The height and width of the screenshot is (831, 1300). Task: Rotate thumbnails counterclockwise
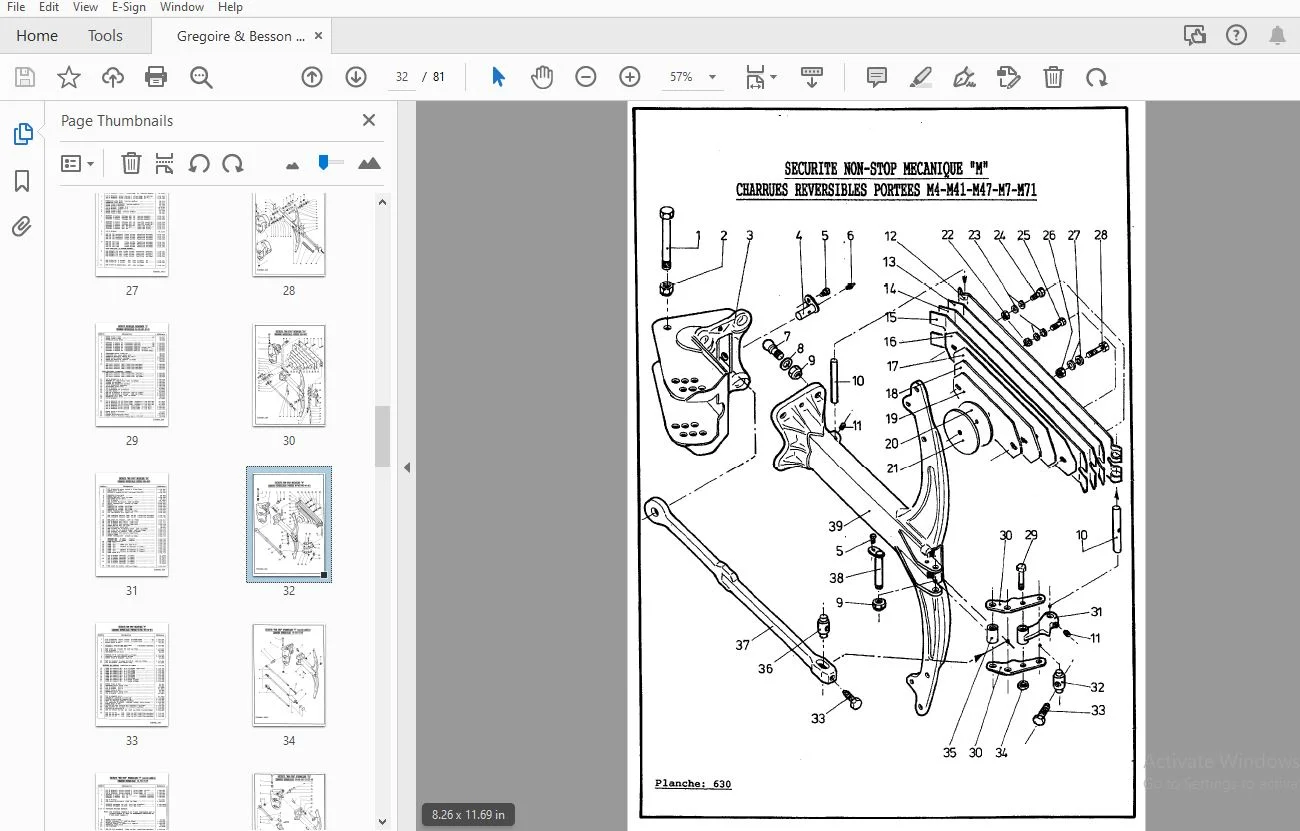point(199,163)
